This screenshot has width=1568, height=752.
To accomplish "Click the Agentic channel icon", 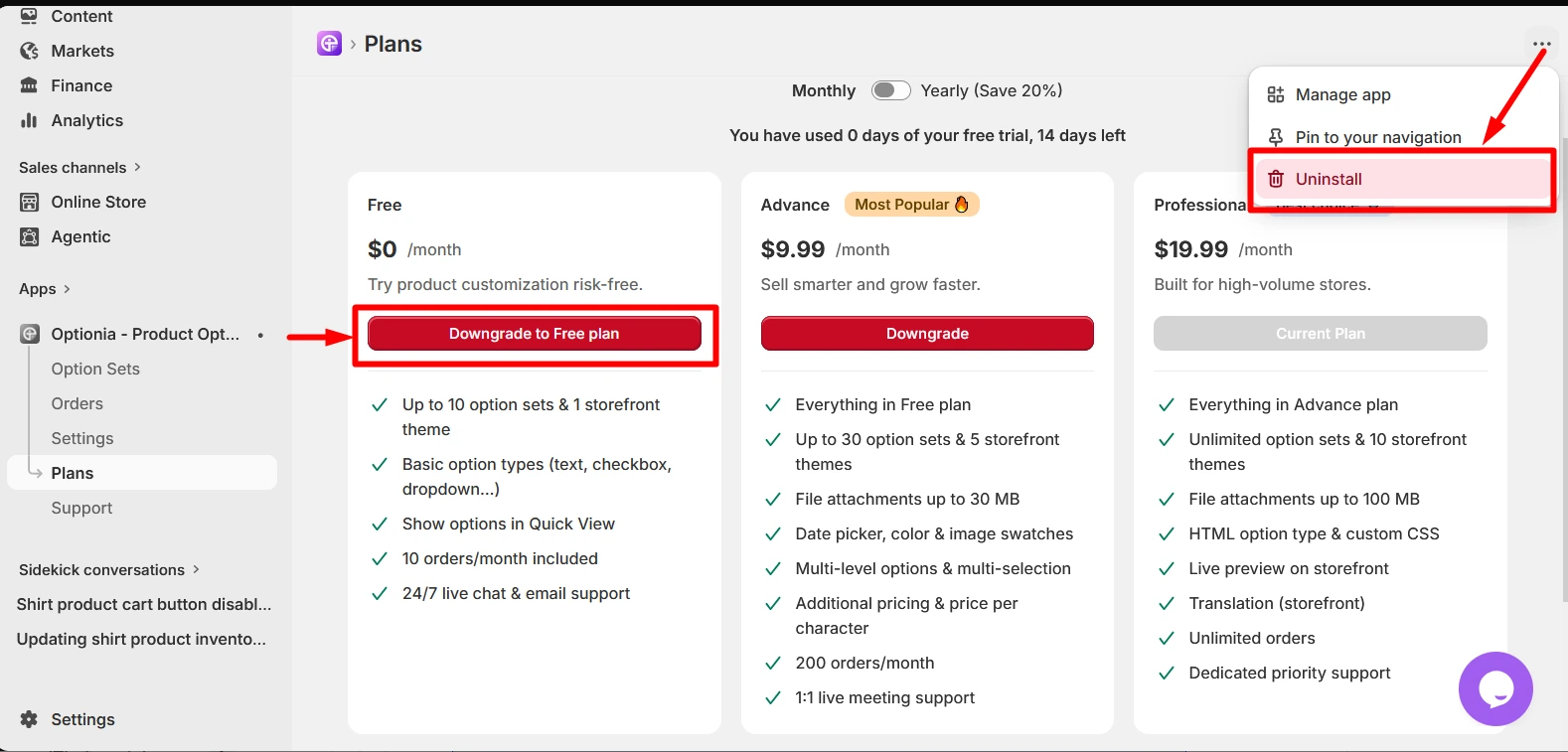I will [30, 236].
